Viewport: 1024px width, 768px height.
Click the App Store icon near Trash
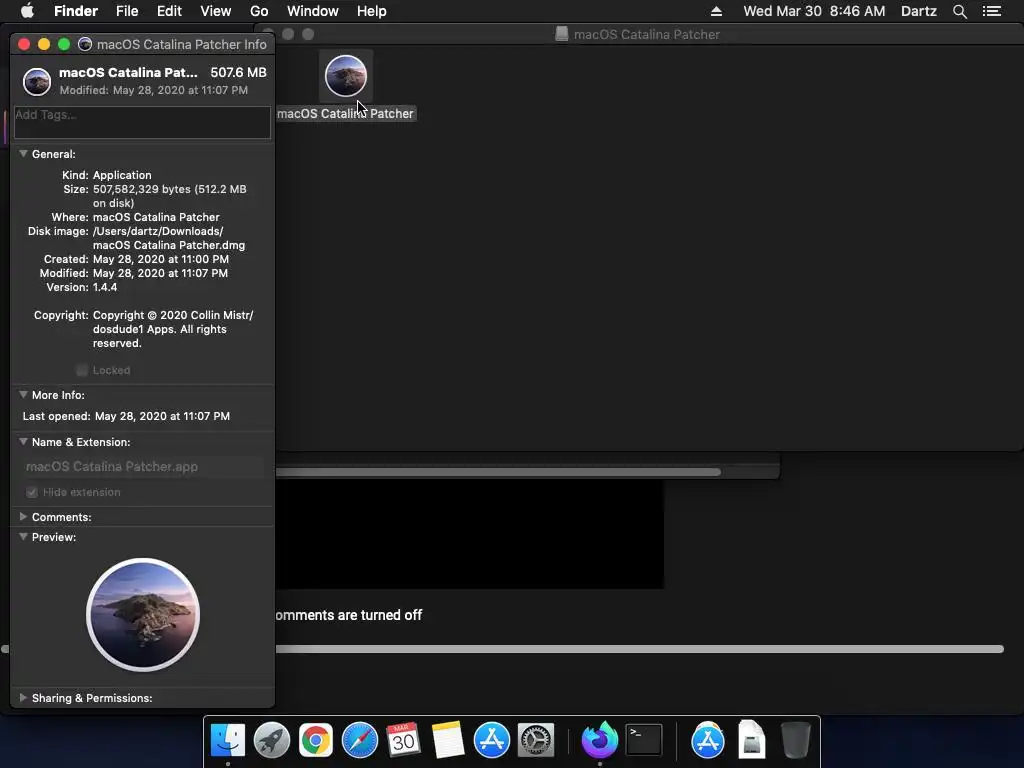click(707, 740)
